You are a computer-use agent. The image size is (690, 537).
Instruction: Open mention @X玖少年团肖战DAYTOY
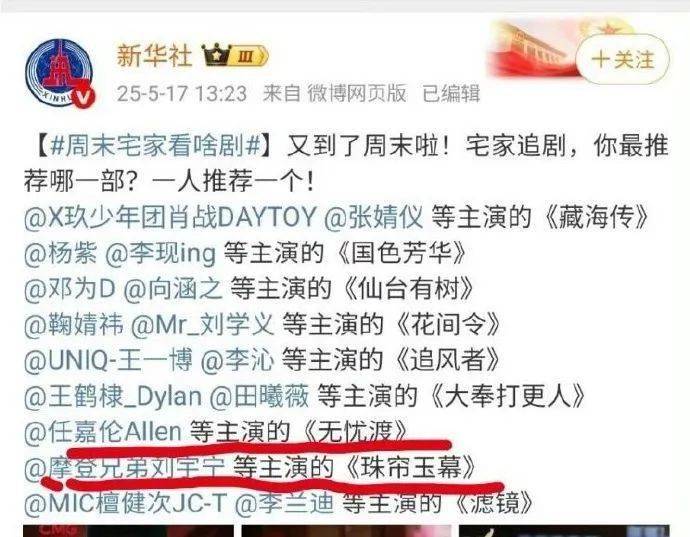point(170,217)
